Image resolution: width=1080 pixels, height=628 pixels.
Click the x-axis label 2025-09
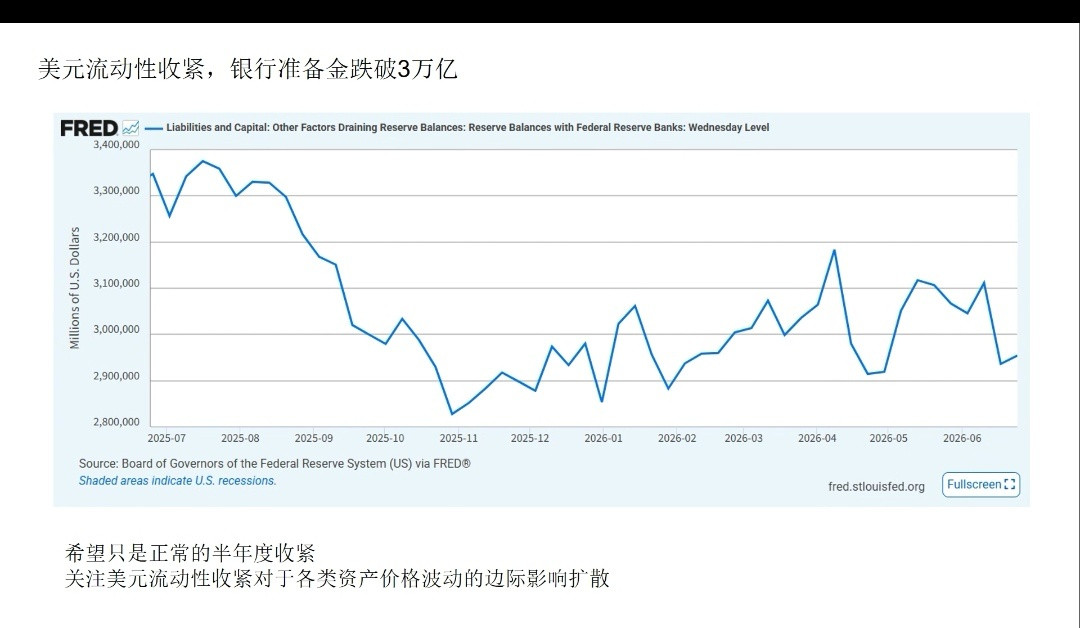click(313, 438)
